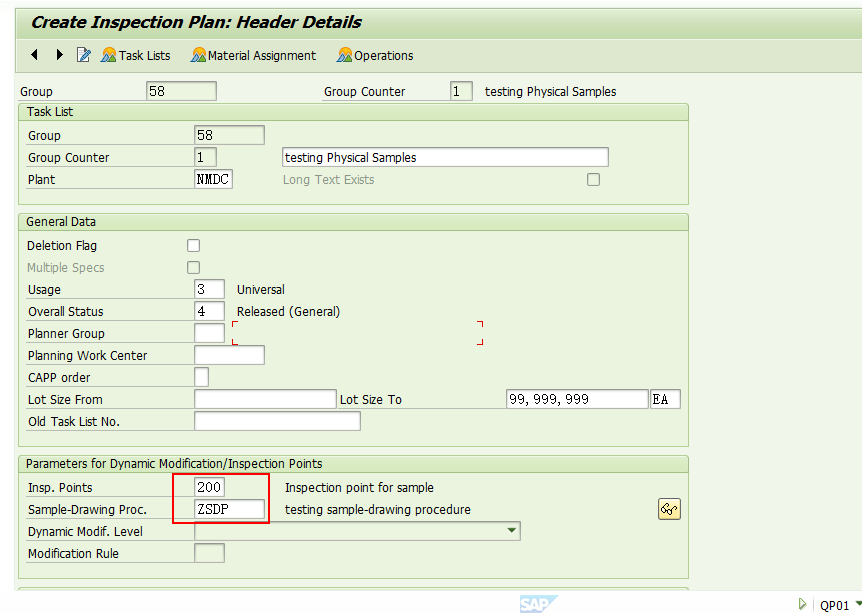Click 'Inspection point for sample' text
This screenshot has height=613, width=862.
(359, 488)
